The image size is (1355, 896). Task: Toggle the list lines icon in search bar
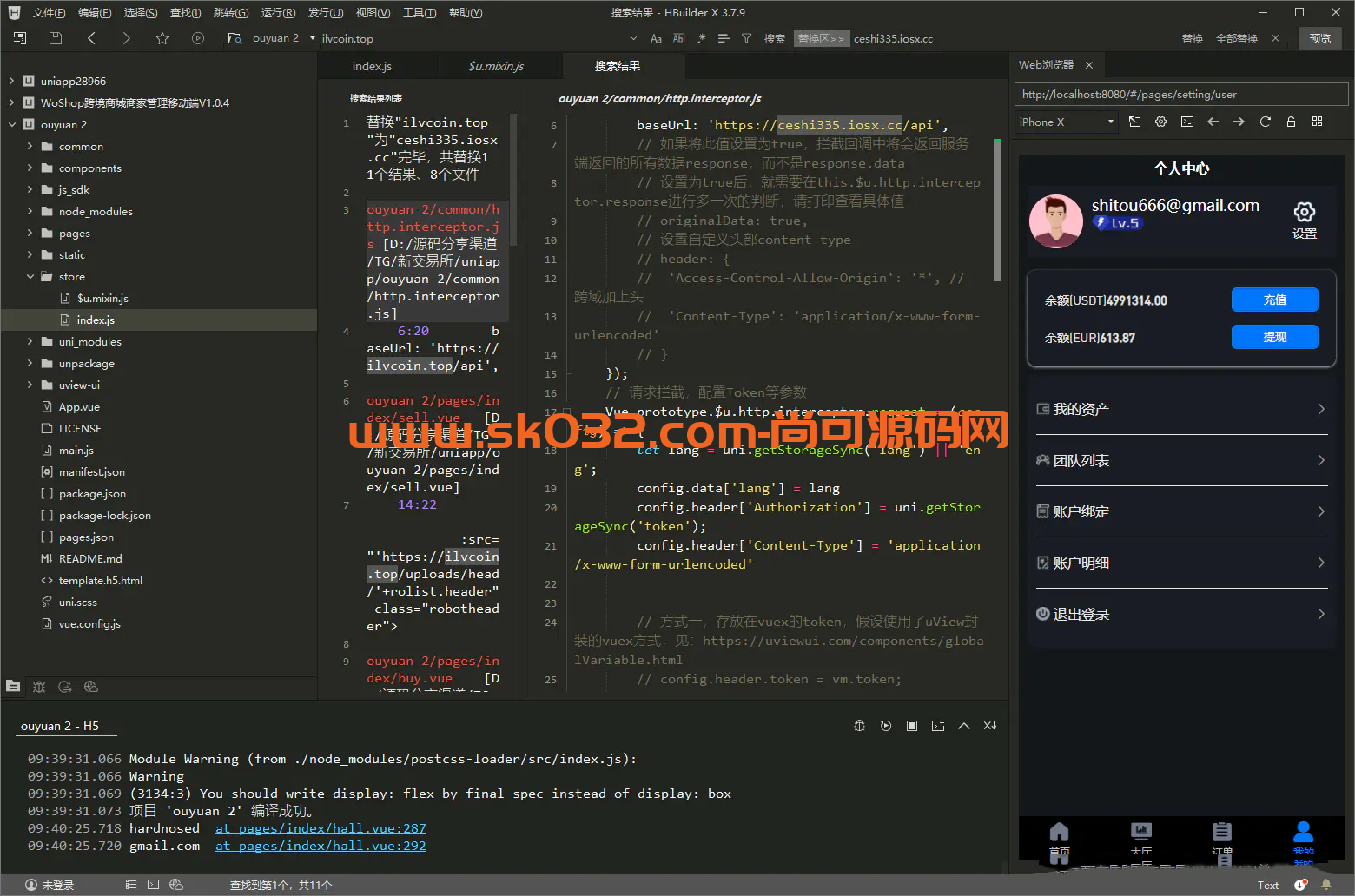coord(724,38)
